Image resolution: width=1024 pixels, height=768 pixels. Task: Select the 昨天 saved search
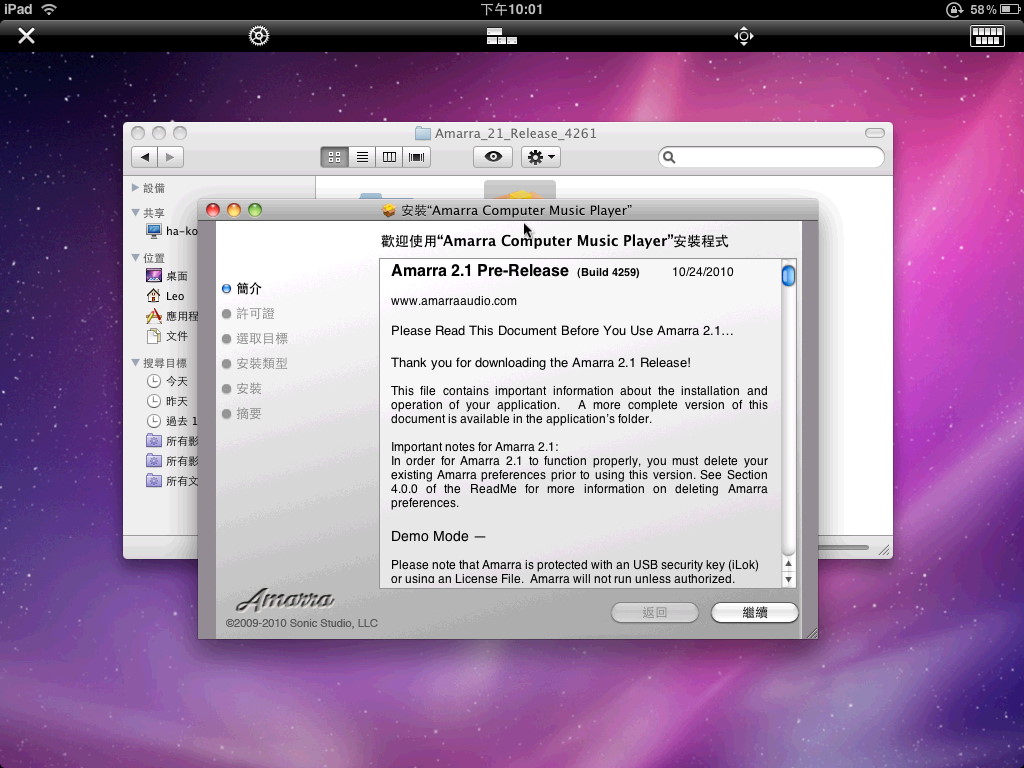point(167,401)
